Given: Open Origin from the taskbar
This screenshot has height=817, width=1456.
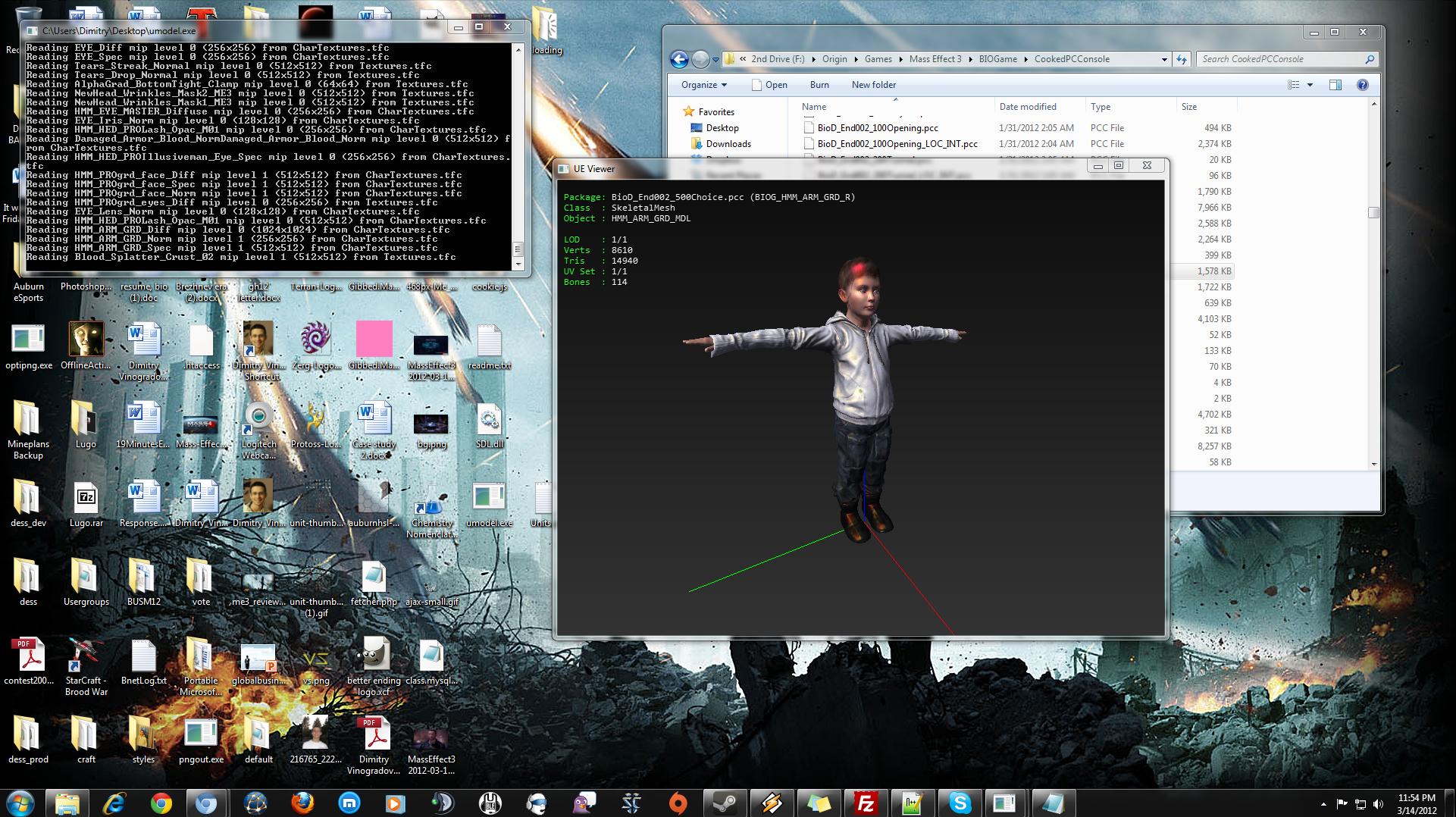Looking at the screenshot, I should coord(678,803).
